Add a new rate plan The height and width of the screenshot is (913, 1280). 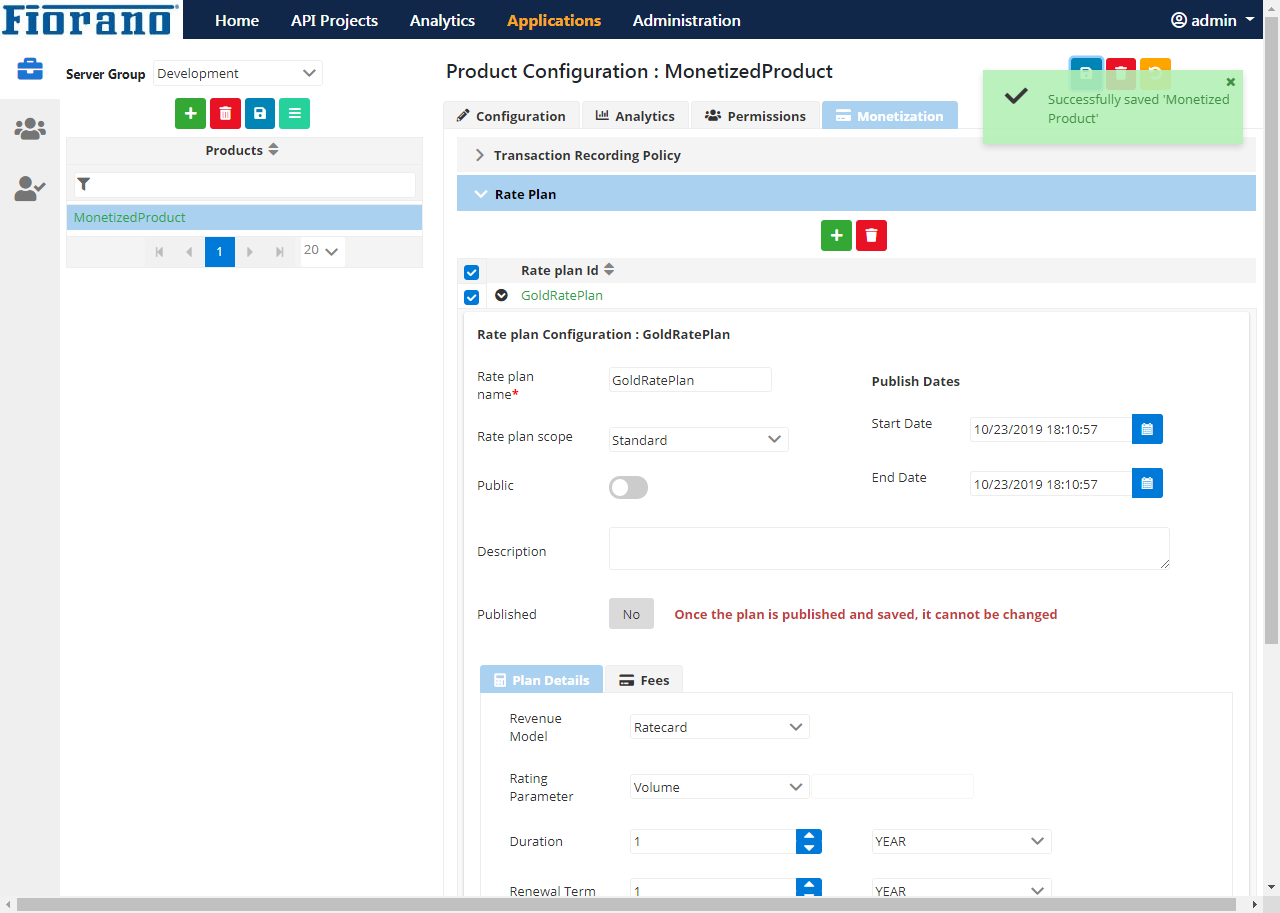pyautogui.click(x=836, y=235)
